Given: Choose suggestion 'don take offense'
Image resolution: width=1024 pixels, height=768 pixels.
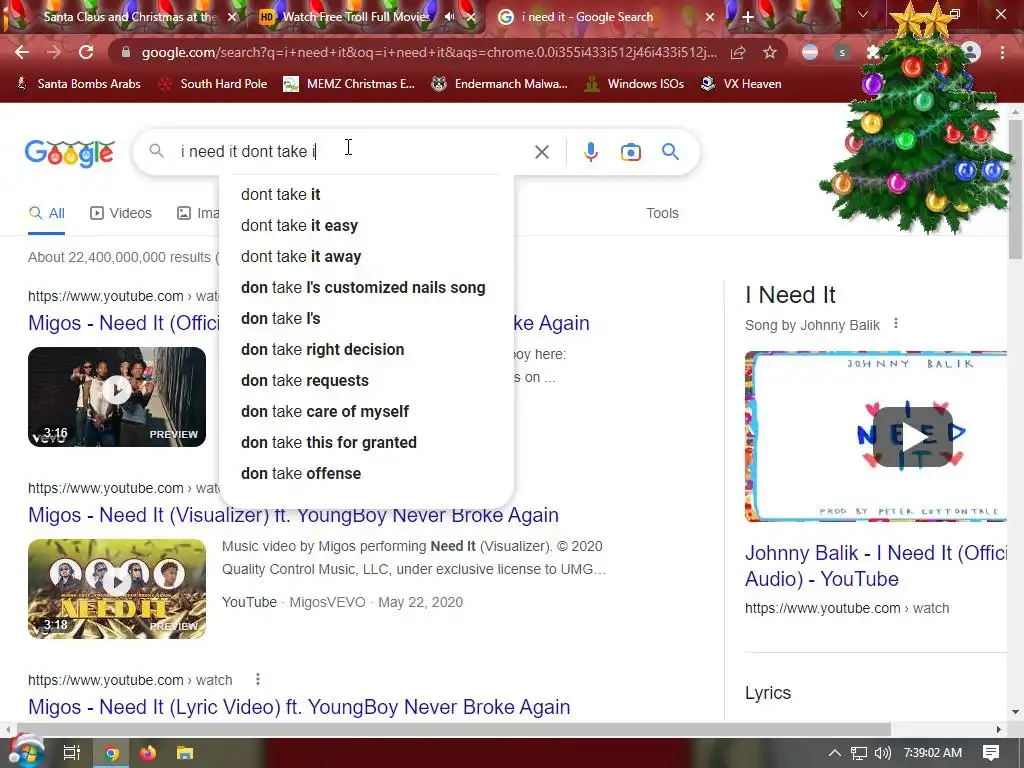Looking at the screenshot, I should click(x=366, y=473).
